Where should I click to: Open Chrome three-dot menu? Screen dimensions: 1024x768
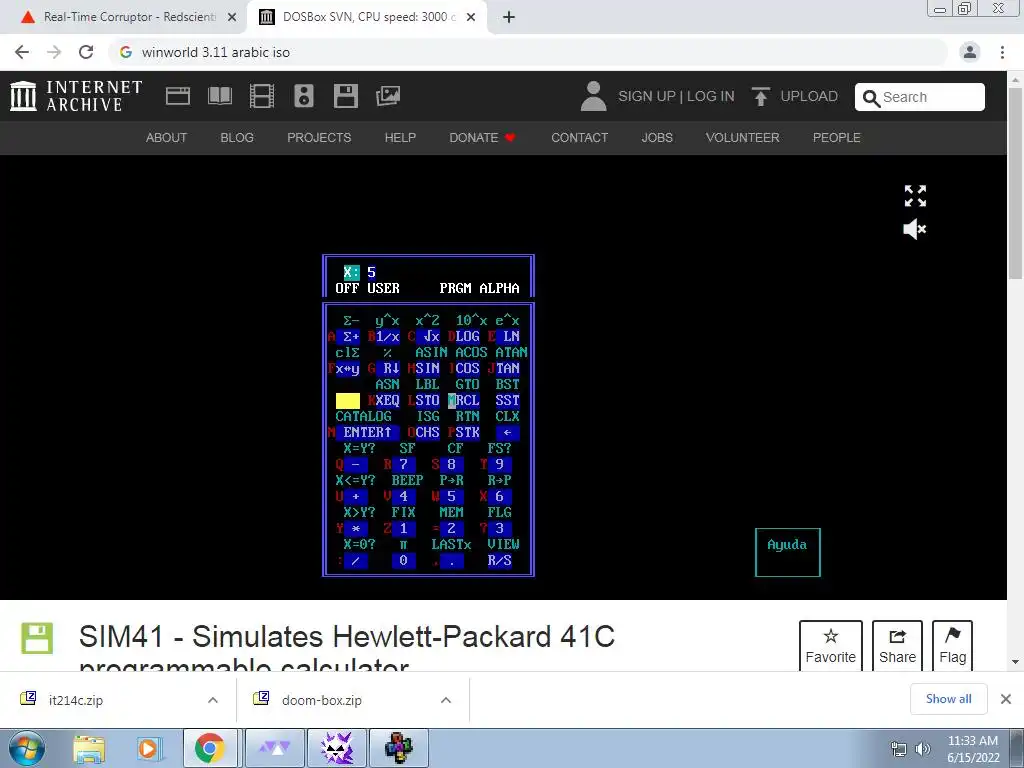point(1002,52)
